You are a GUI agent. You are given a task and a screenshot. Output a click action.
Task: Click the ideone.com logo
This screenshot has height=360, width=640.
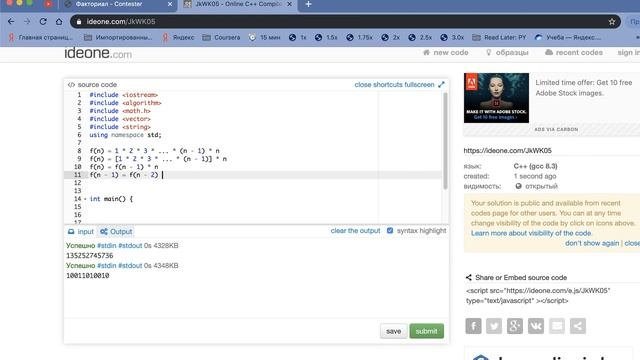pos(98,53)
